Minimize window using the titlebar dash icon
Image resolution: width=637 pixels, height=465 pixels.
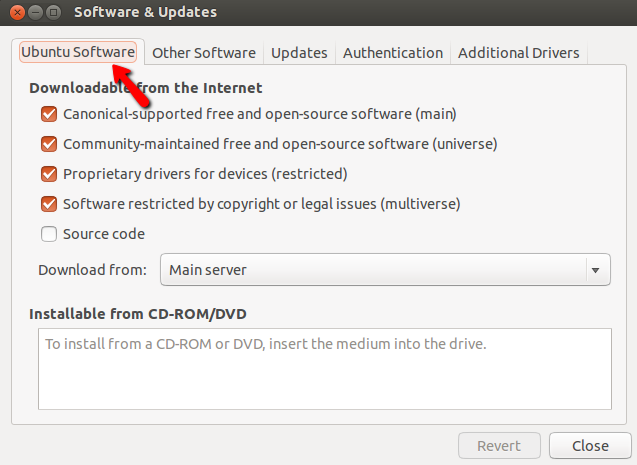(35, 13)
